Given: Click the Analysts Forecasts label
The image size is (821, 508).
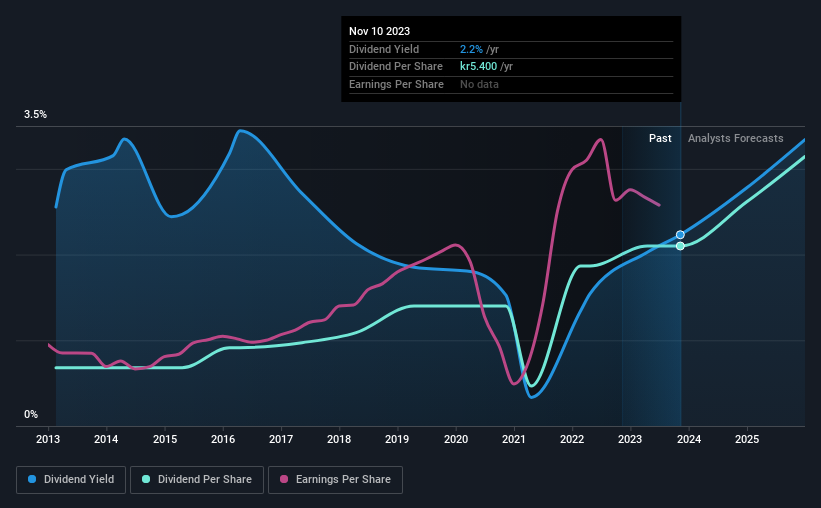Looking at the screenshot, I should pyautogui.click(x=736, y=138).
